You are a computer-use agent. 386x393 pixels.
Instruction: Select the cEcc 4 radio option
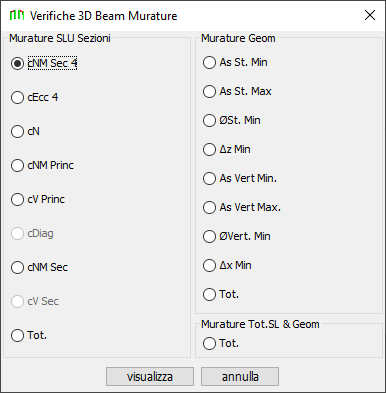coord(34,97)
